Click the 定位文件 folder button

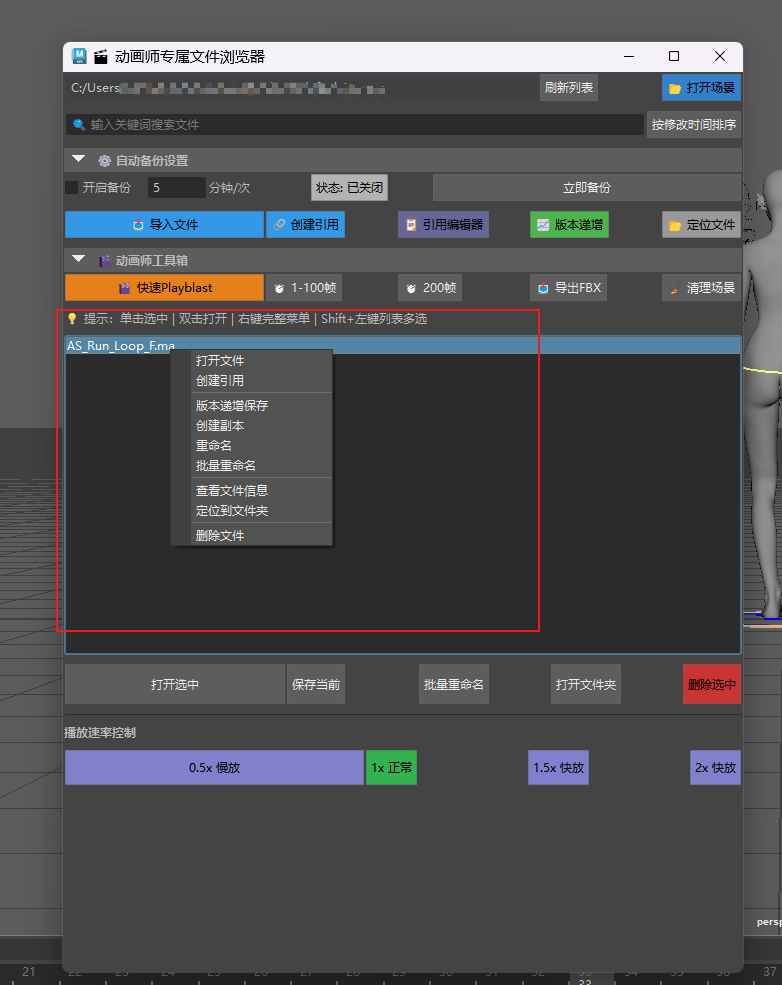(701, 225)
